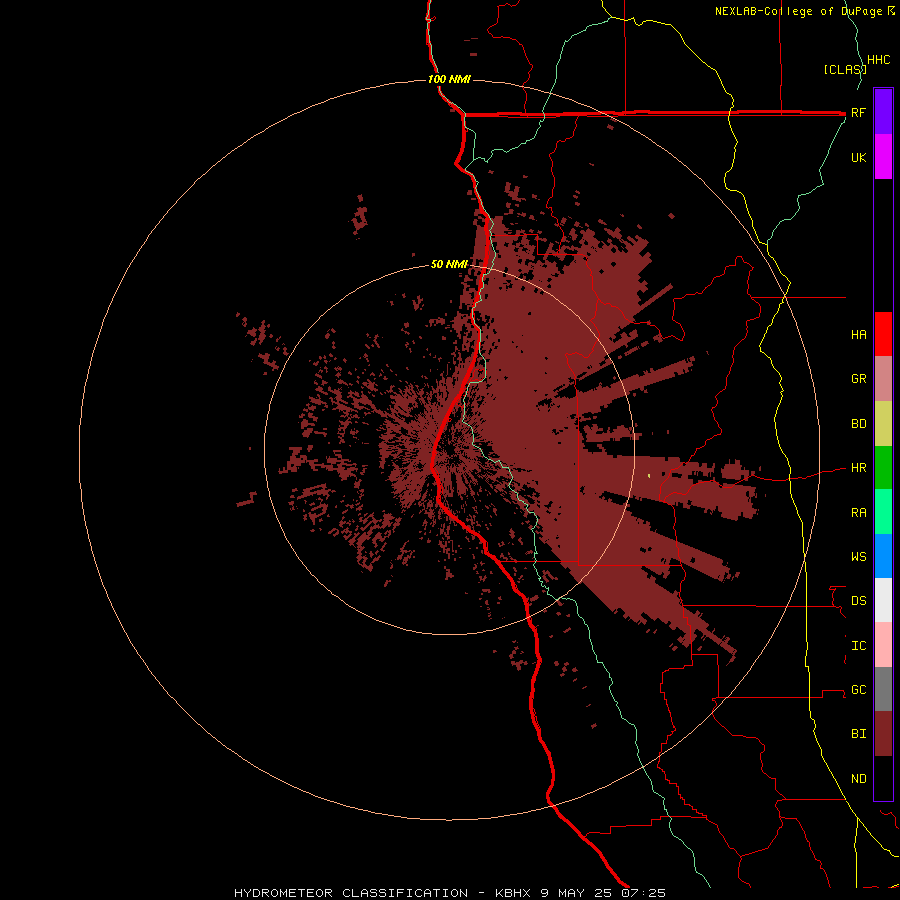Click the 'HHC' product code text
This screenshot has width=900, height=900.
pyautogui.click(x=878, y=60)
